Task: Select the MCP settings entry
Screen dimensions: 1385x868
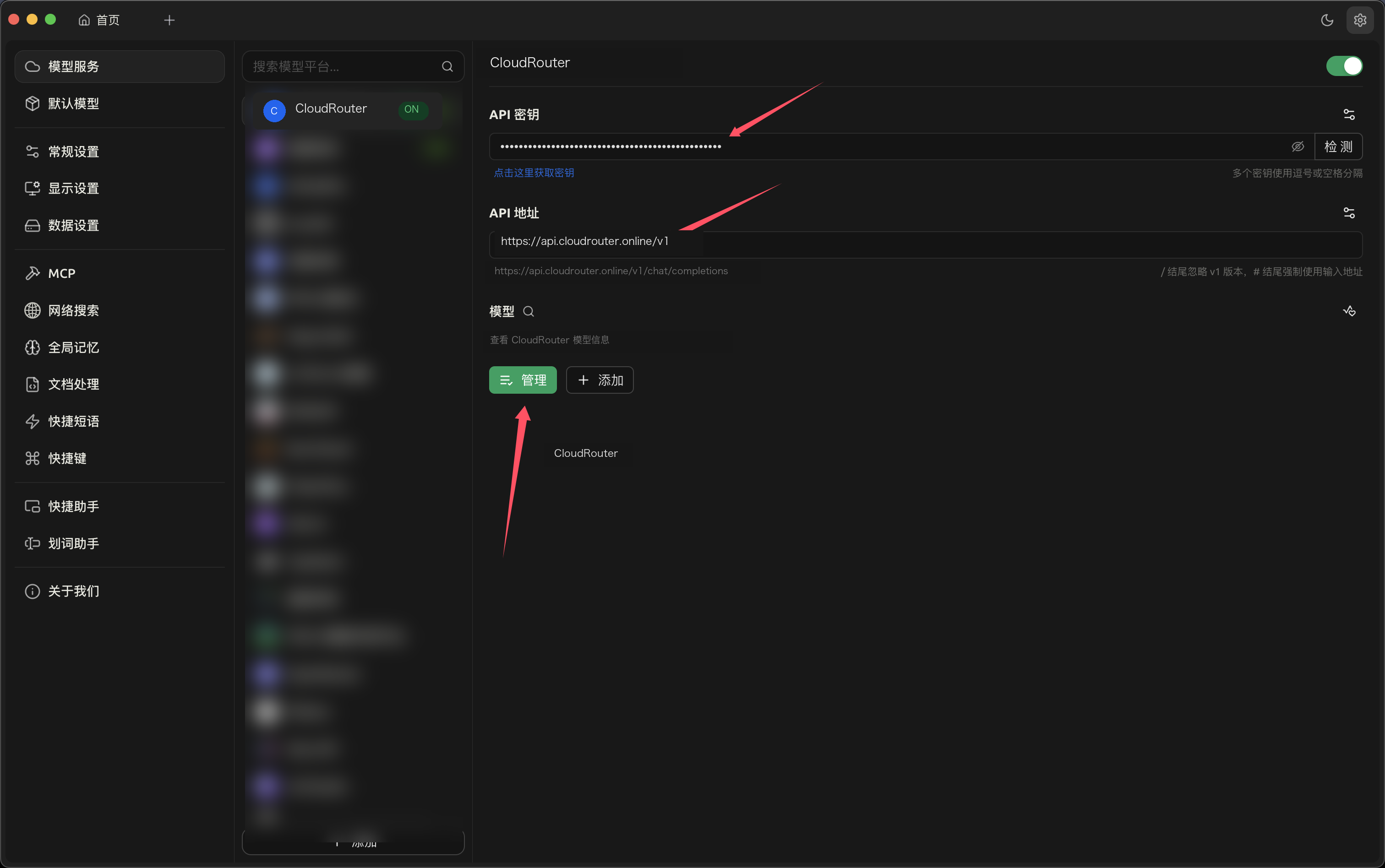Action: 120,273
